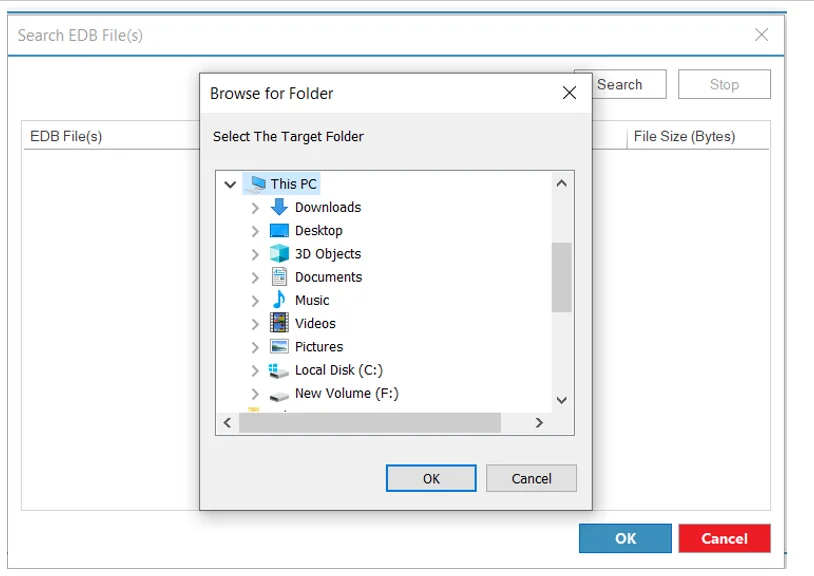Select the Desktop folder label

(318, 230)
